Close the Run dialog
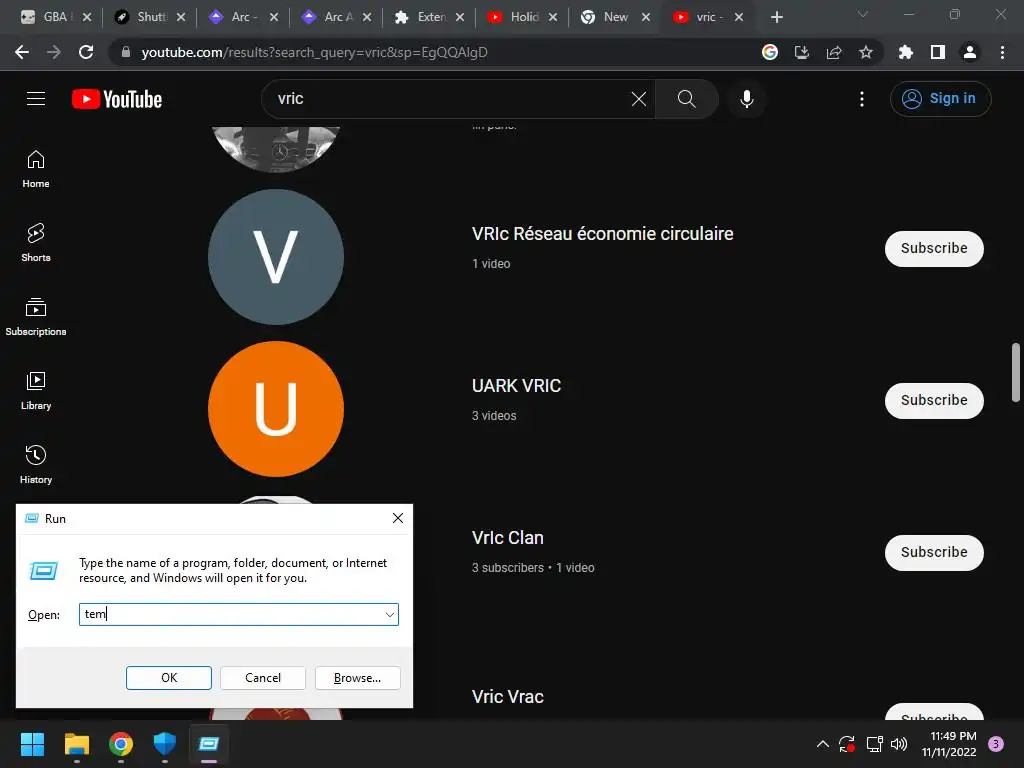 coord(398,518)
